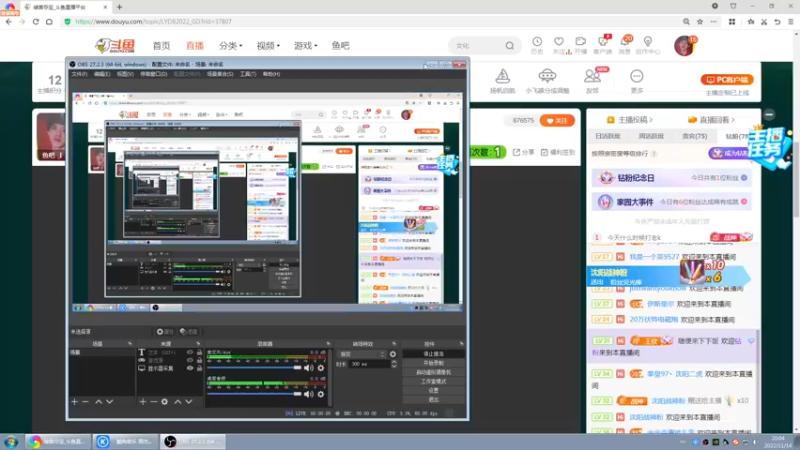
Task: Move source up in Sources panel
Action: pyautogui.click(x=178, y=402)
